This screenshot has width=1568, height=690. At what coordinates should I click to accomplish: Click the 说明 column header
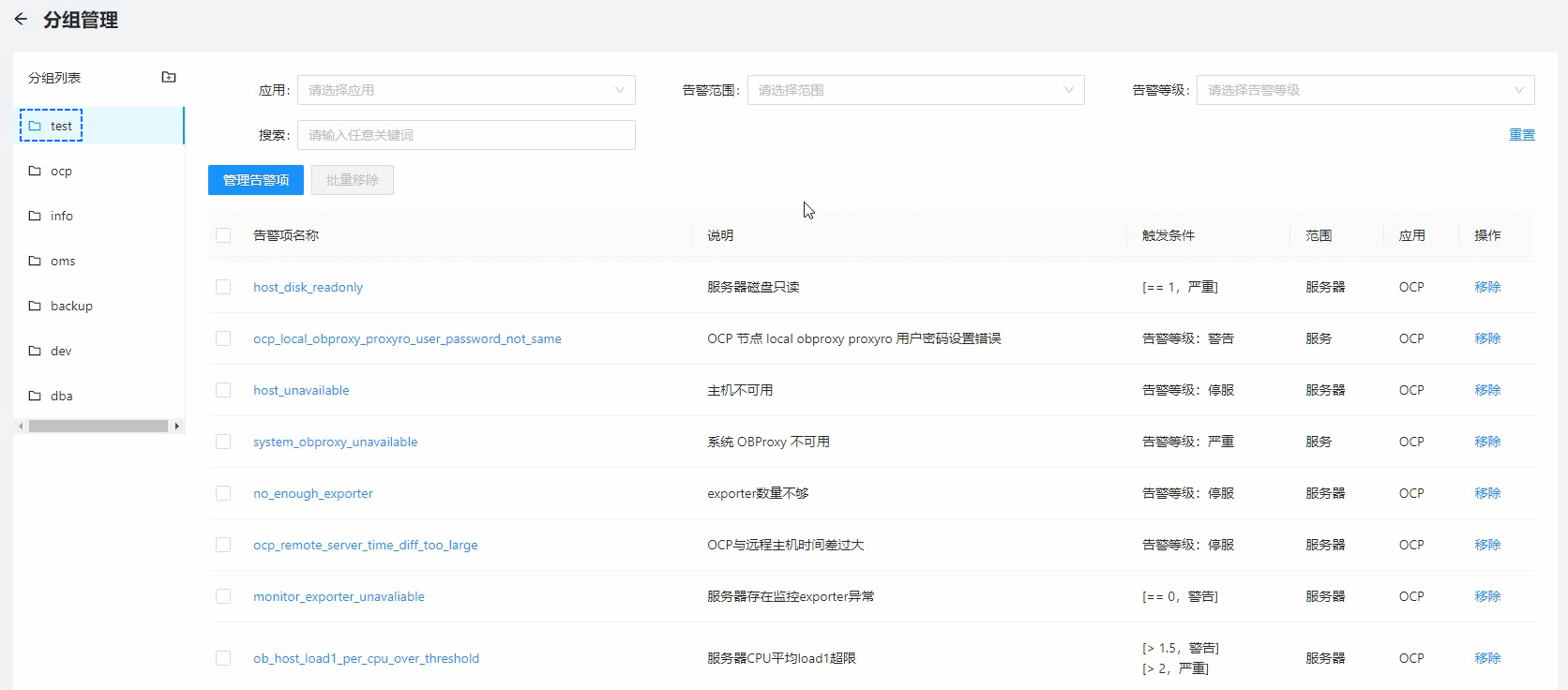coord(720,235)
